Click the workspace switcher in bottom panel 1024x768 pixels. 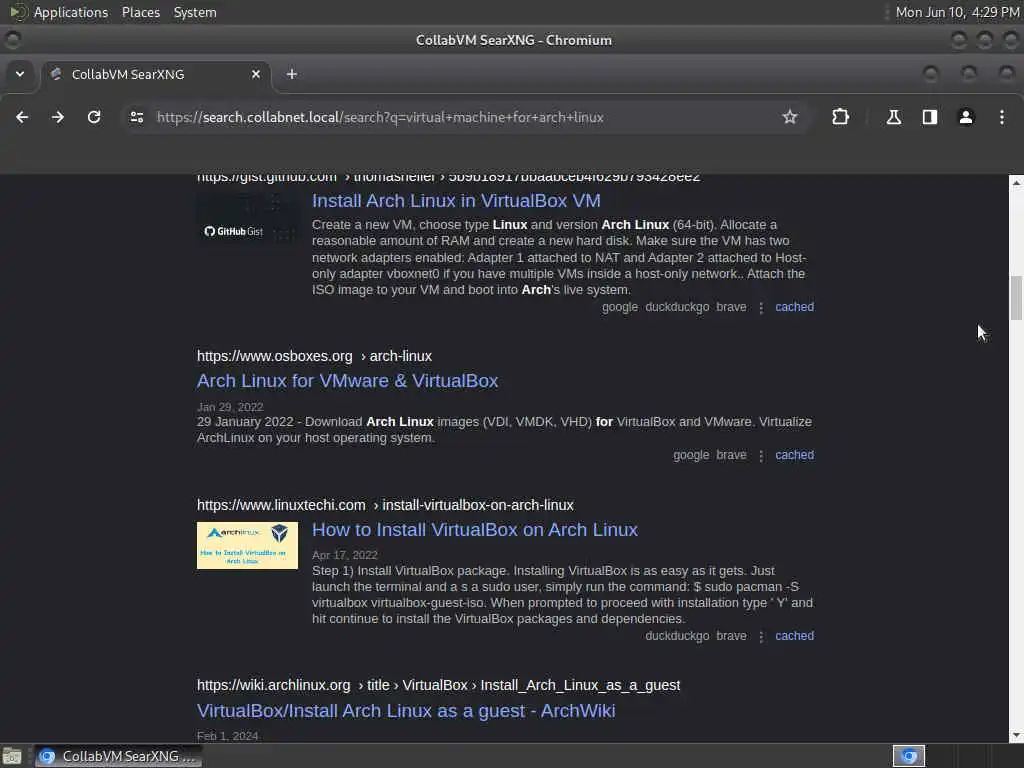[x=908, y=756]
